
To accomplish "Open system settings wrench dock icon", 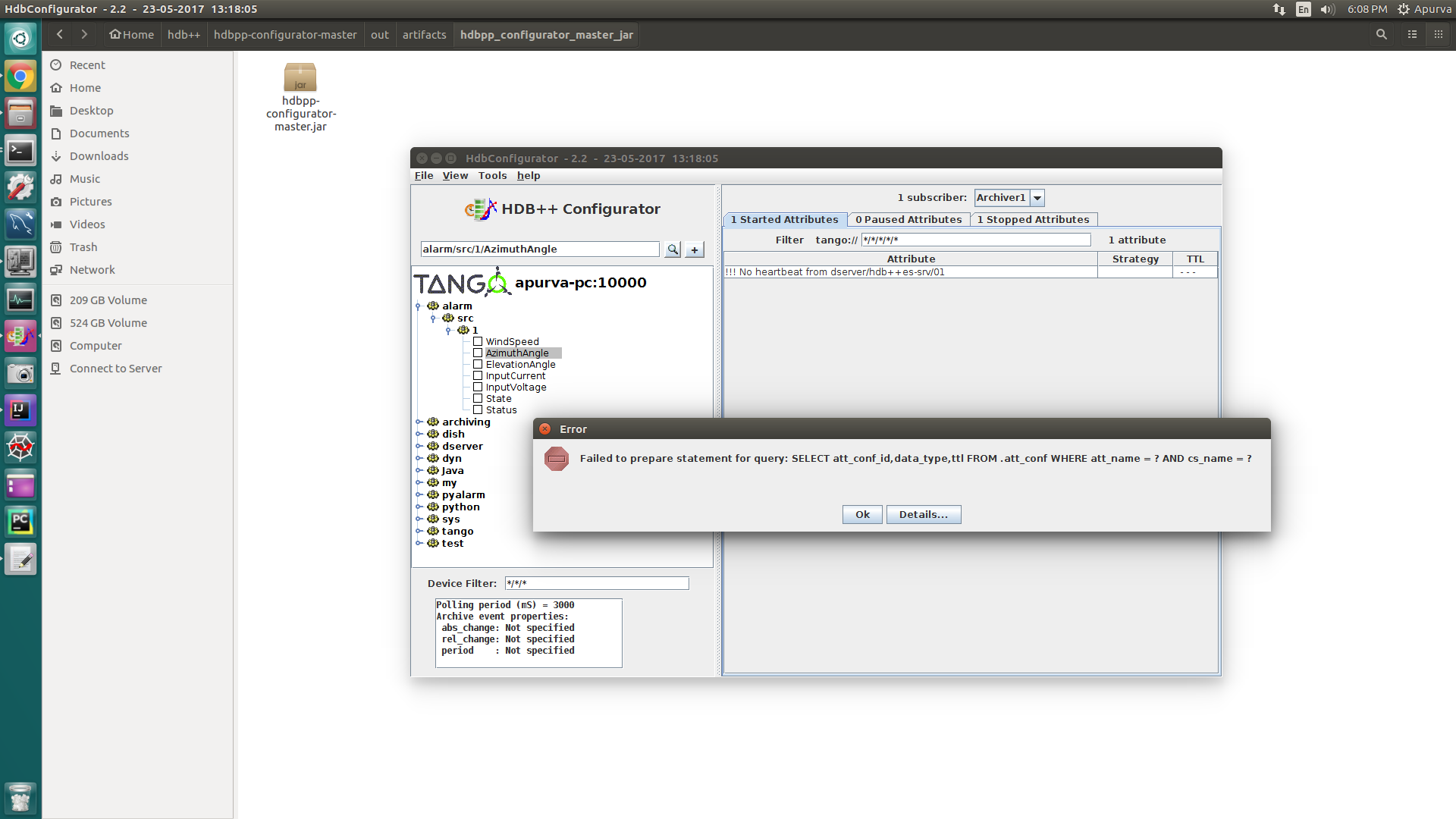I will [20, 187].
